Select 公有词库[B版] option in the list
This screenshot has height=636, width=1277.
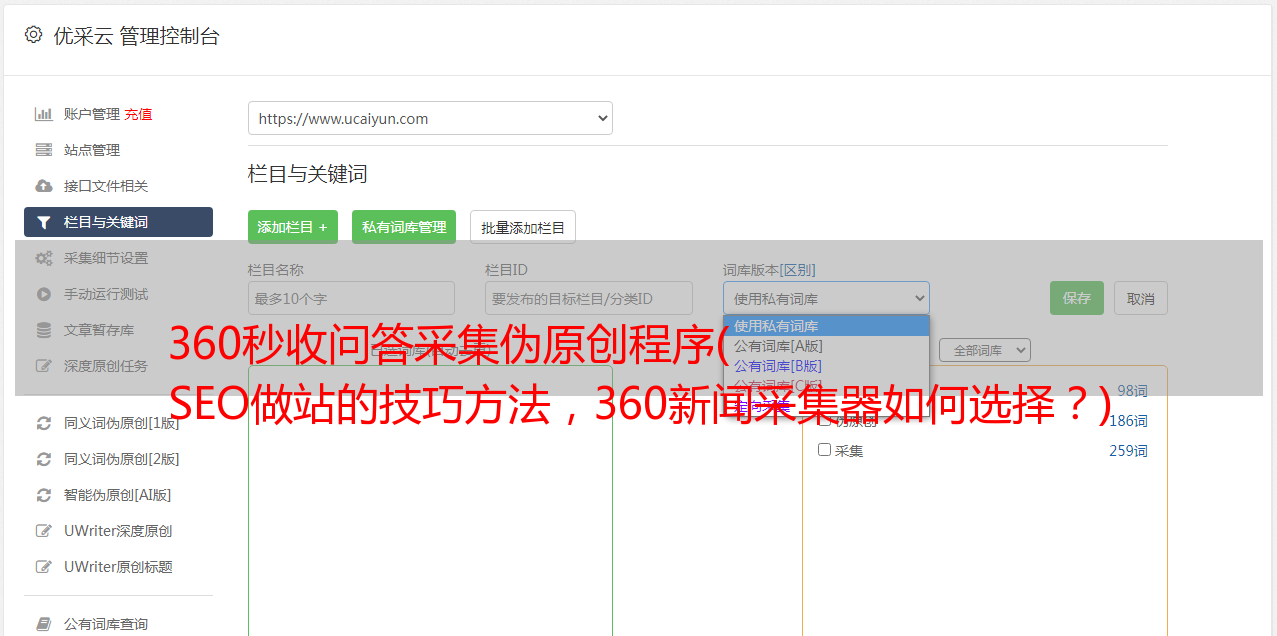(826, 366)
